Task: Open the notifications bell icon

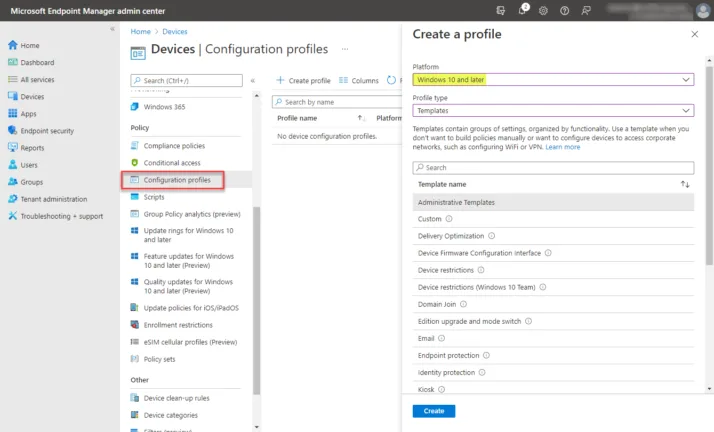Action: tap(522, 10)
